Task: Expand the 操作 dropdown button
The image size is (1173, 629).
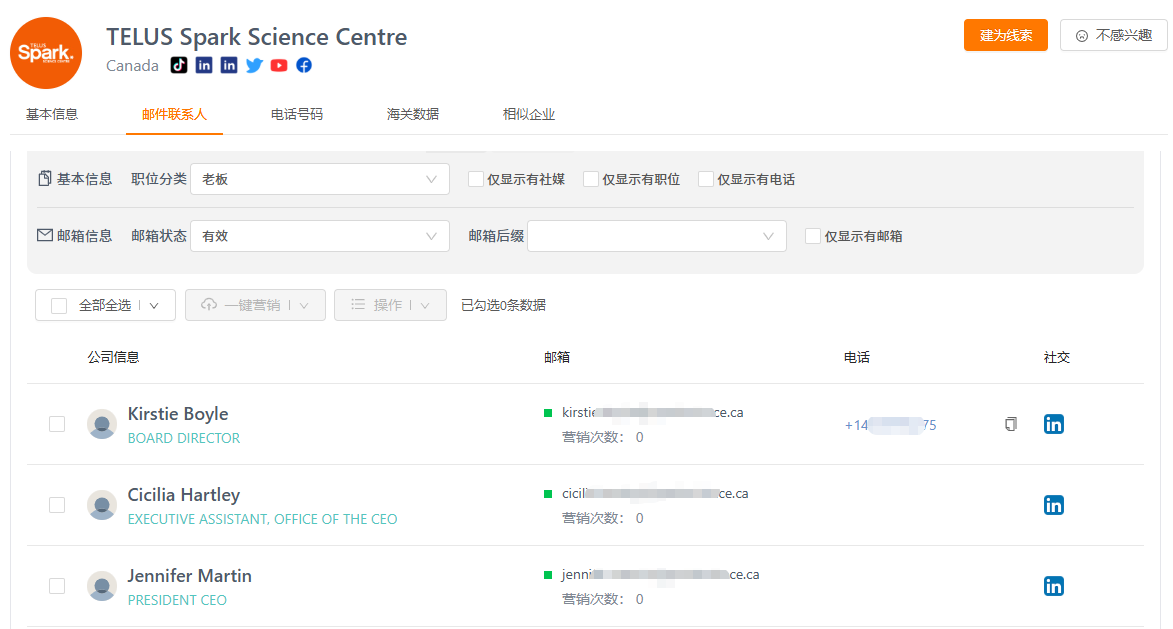Action: 390,305
